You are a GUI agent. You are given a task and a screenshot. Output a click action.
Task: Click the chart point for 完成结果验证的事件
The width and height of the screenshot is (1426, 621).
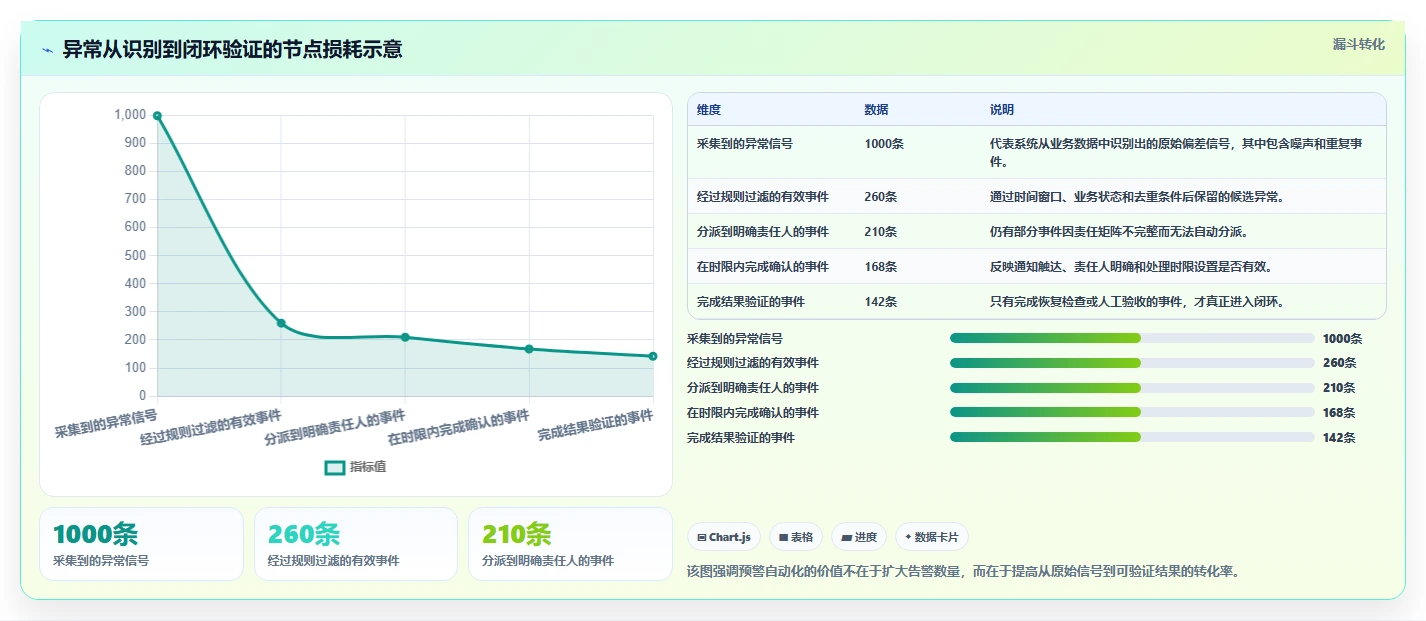tap(653, 356)
